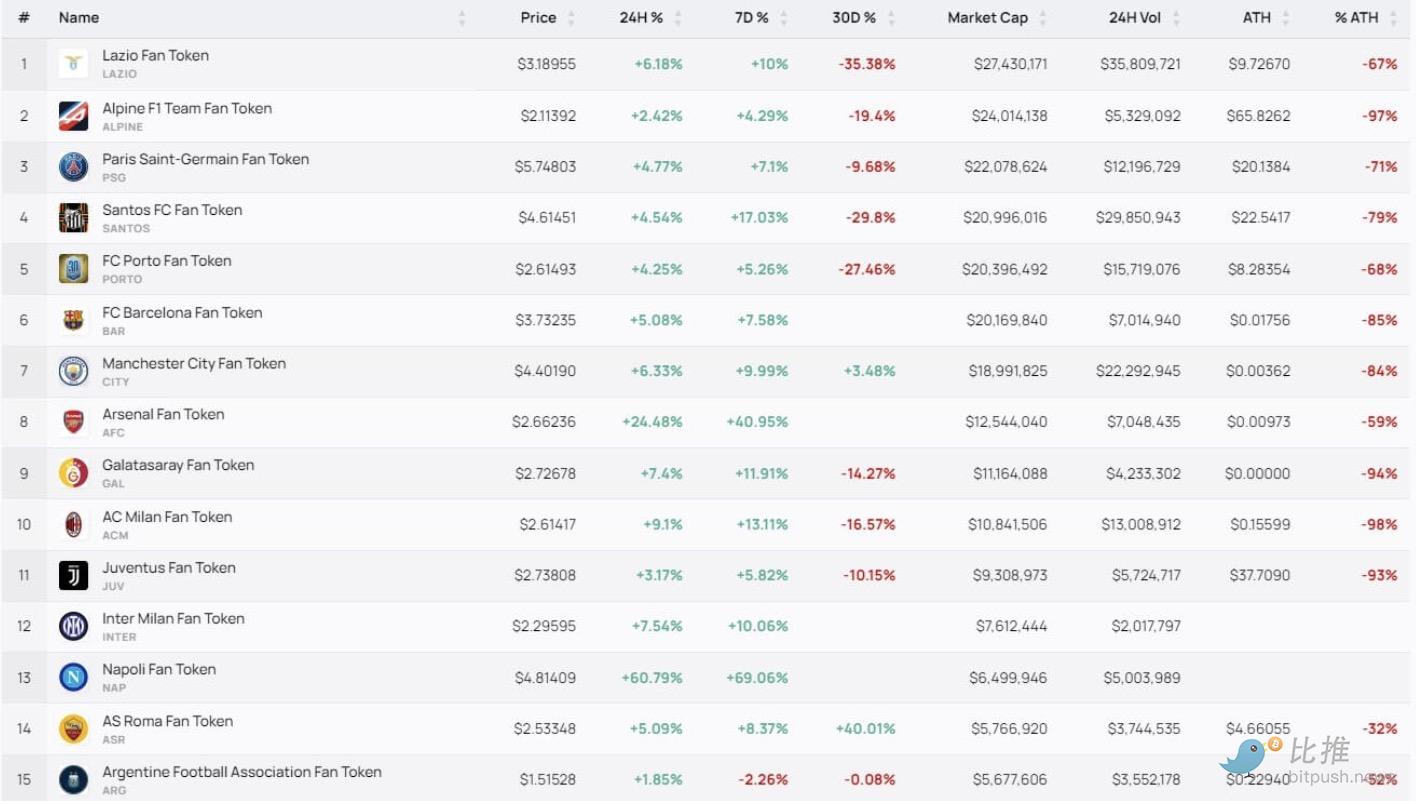
Task: Click the Market Cap header label
Action: click(988, 18)
